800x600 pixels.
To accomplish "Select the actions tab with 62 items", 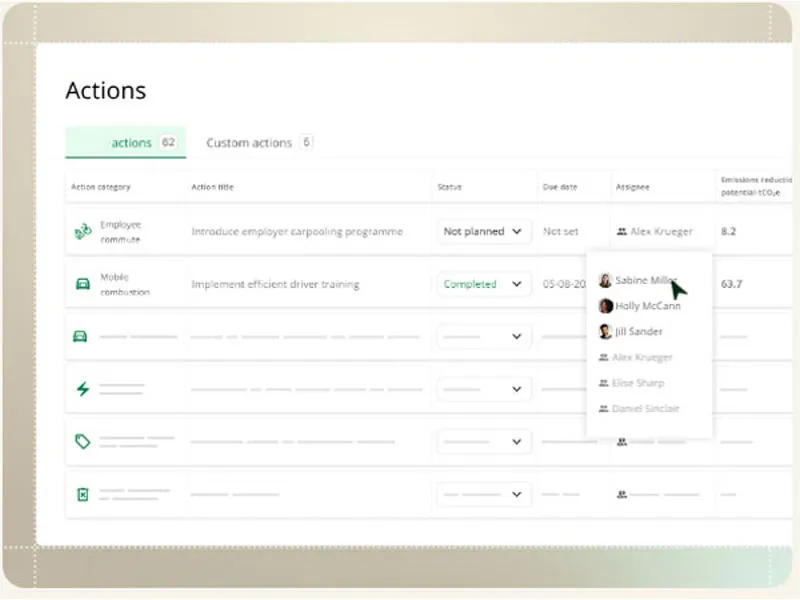I will 130,143.
